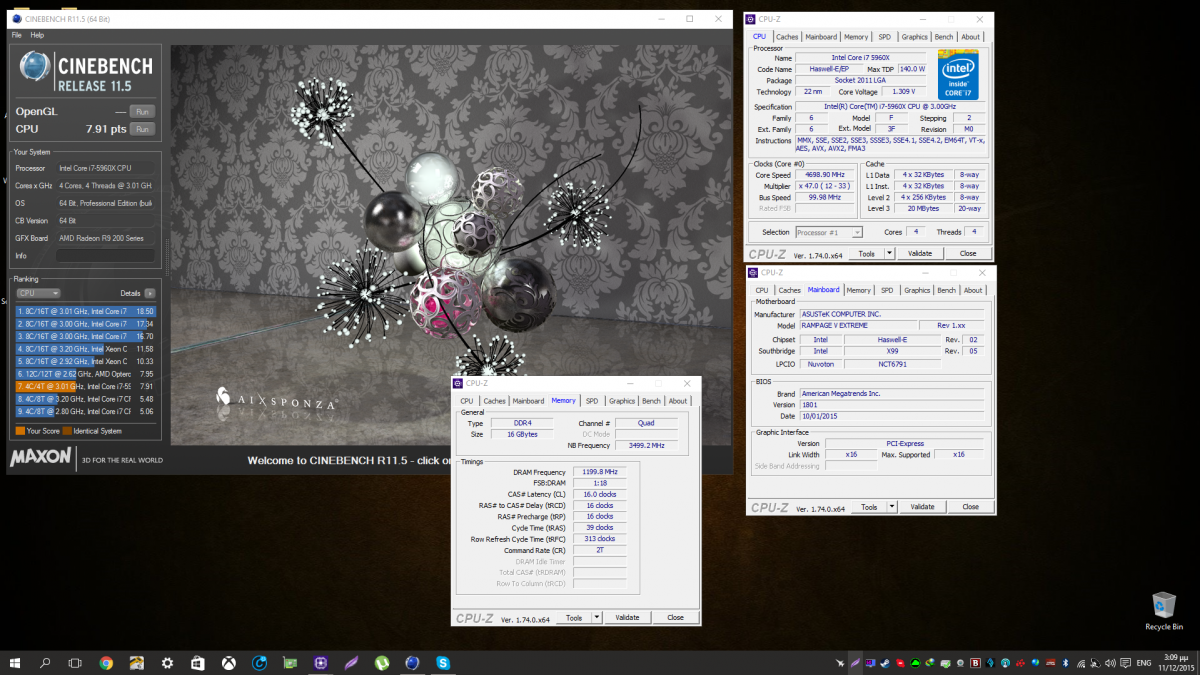Open the Processor #1 selection dropdown

click(x=829, y=232)
